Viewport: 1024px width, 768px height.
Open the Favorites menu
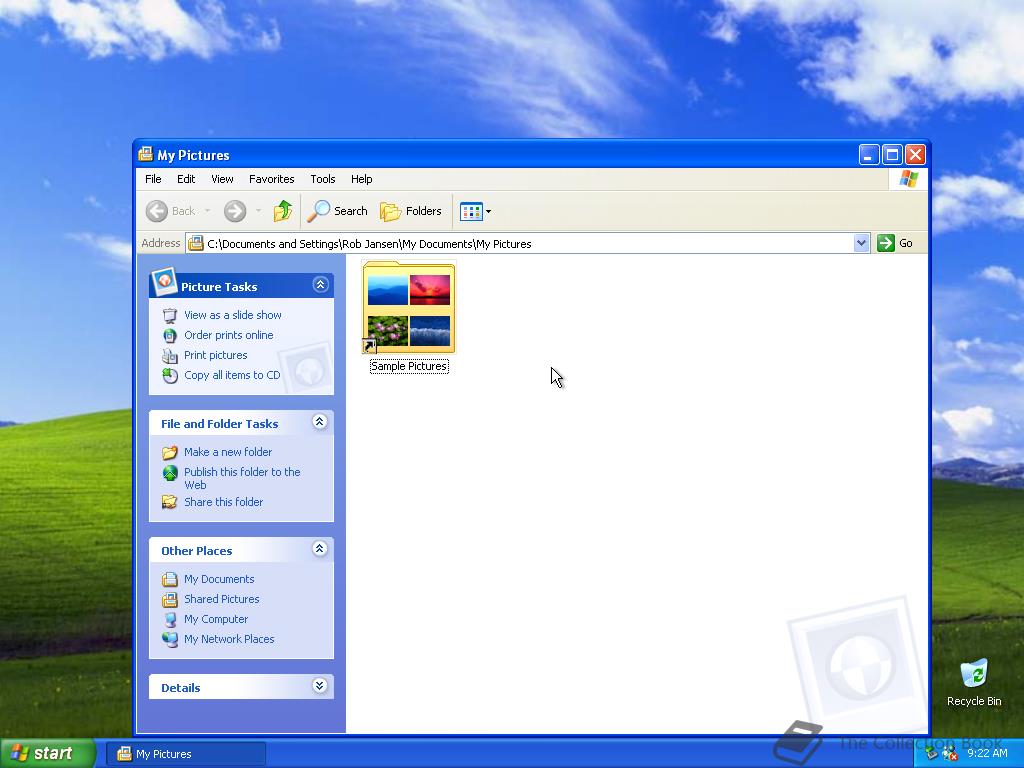tap(272, 179)
